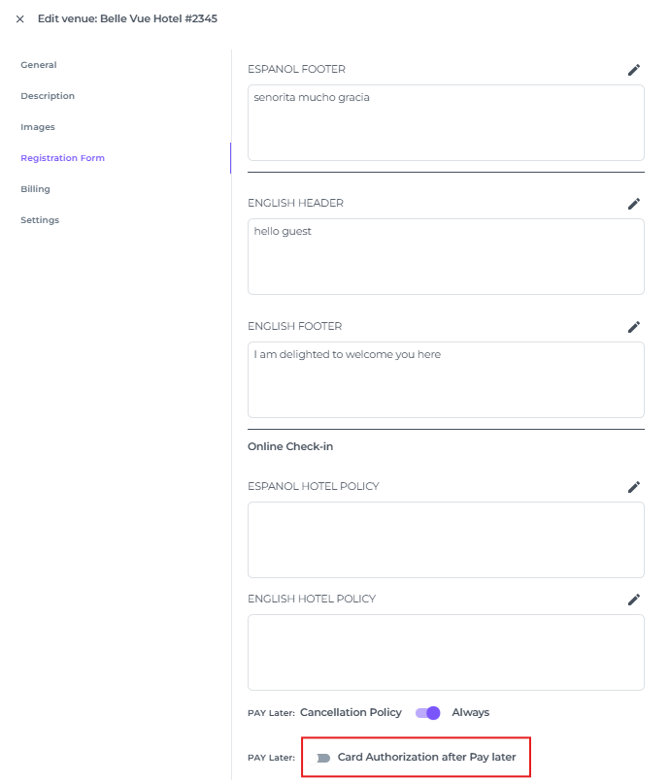The height and width of the screenshot is (780, 670).
Task: Click the English Footer welcome text field
Action: tap(445, 380)
